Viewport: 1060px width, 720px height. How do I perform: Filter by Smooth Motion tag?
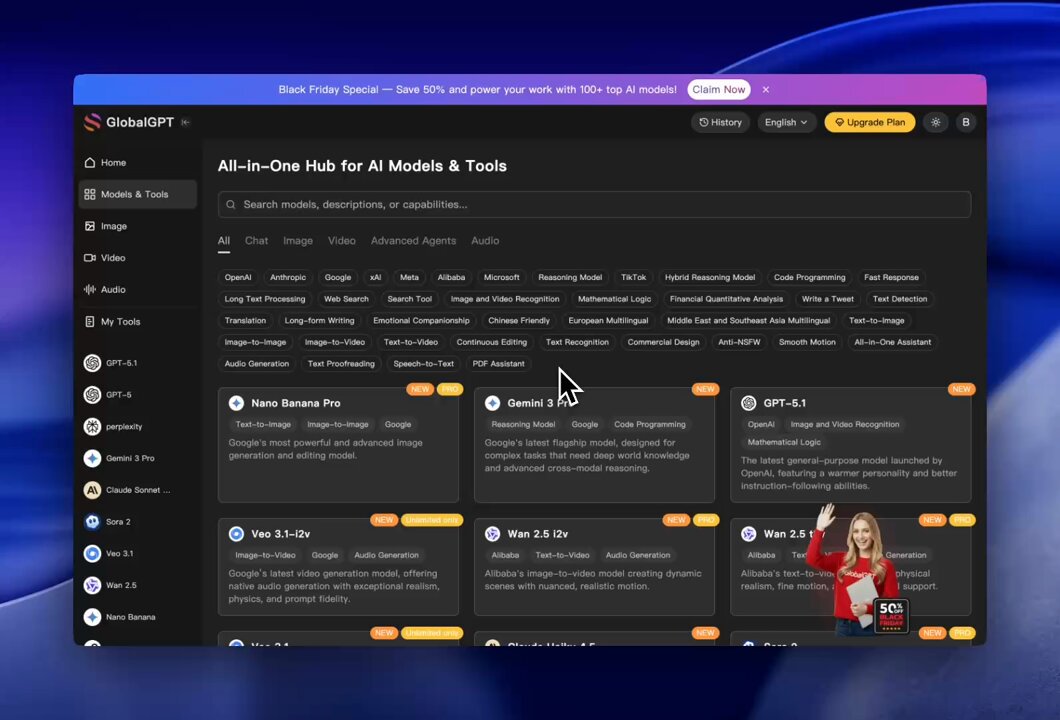(807, 342)
